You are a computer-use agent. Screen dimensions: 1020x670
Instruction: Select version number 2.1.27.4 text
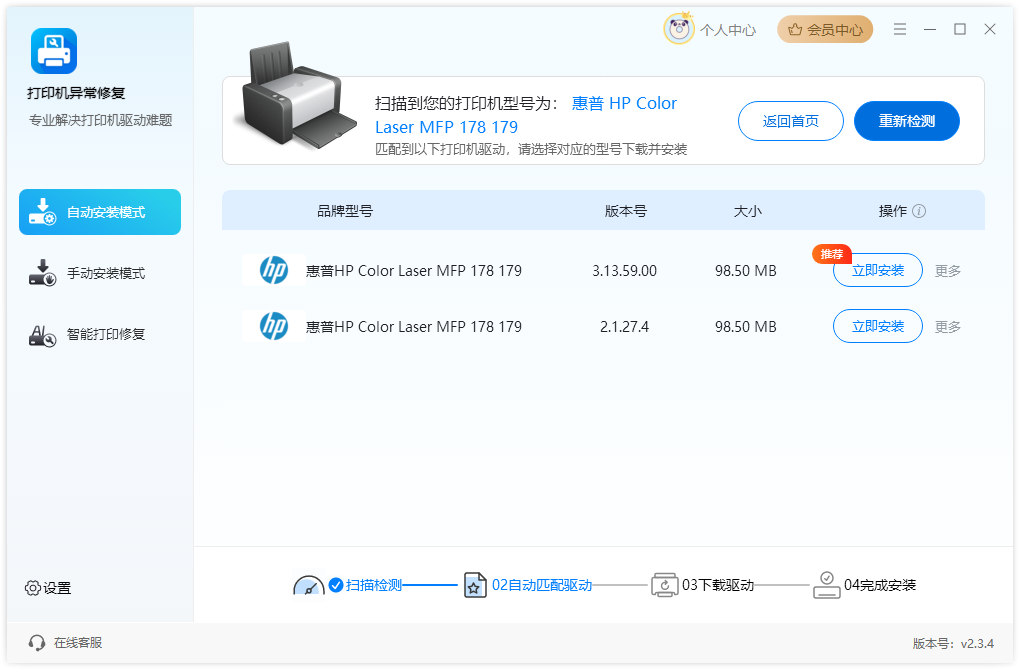[624, 327]
